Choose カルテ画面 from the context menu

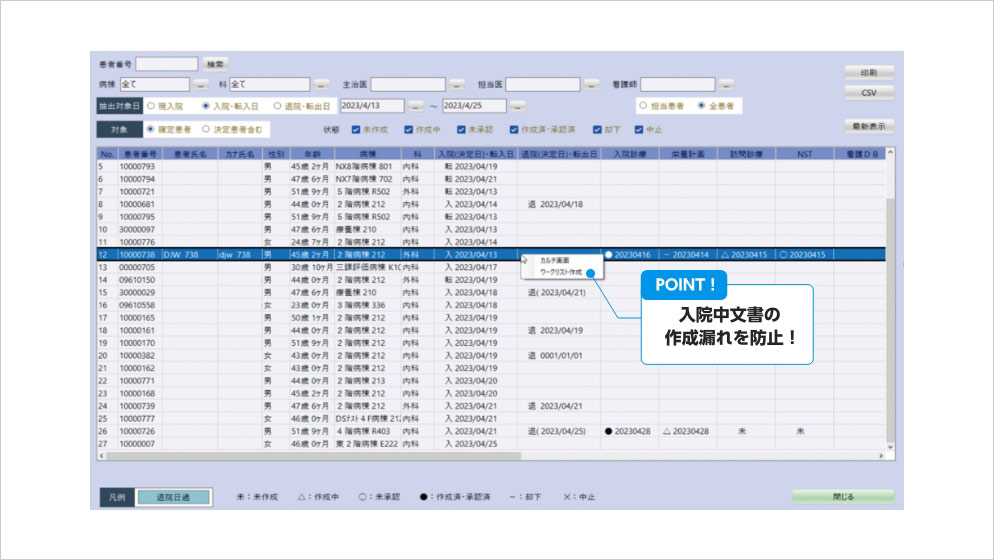coord(554,260)
